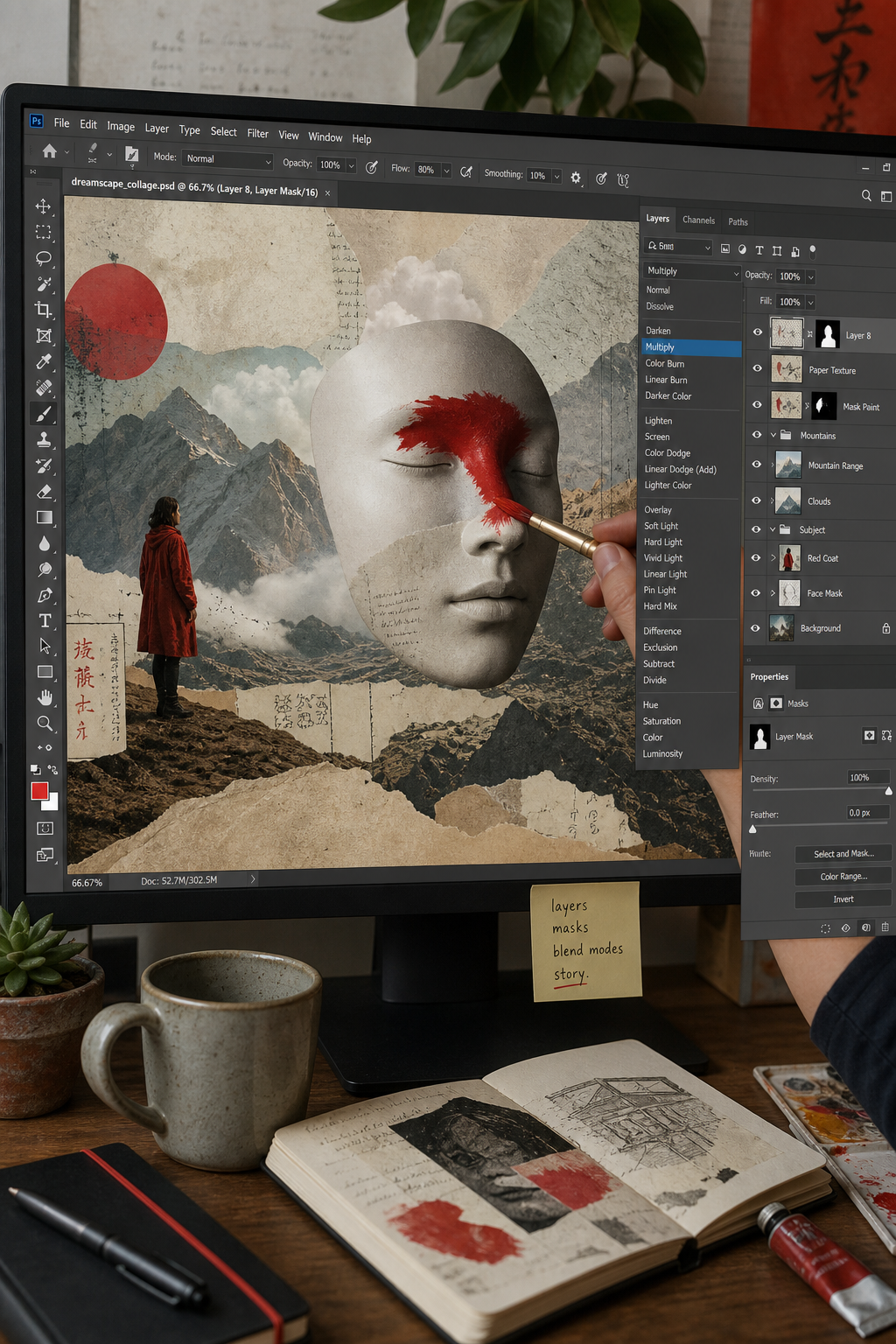Select the Gradient tool
Image resolution: width=896 pixels, height=1344 pixels.
coord(45,517)
